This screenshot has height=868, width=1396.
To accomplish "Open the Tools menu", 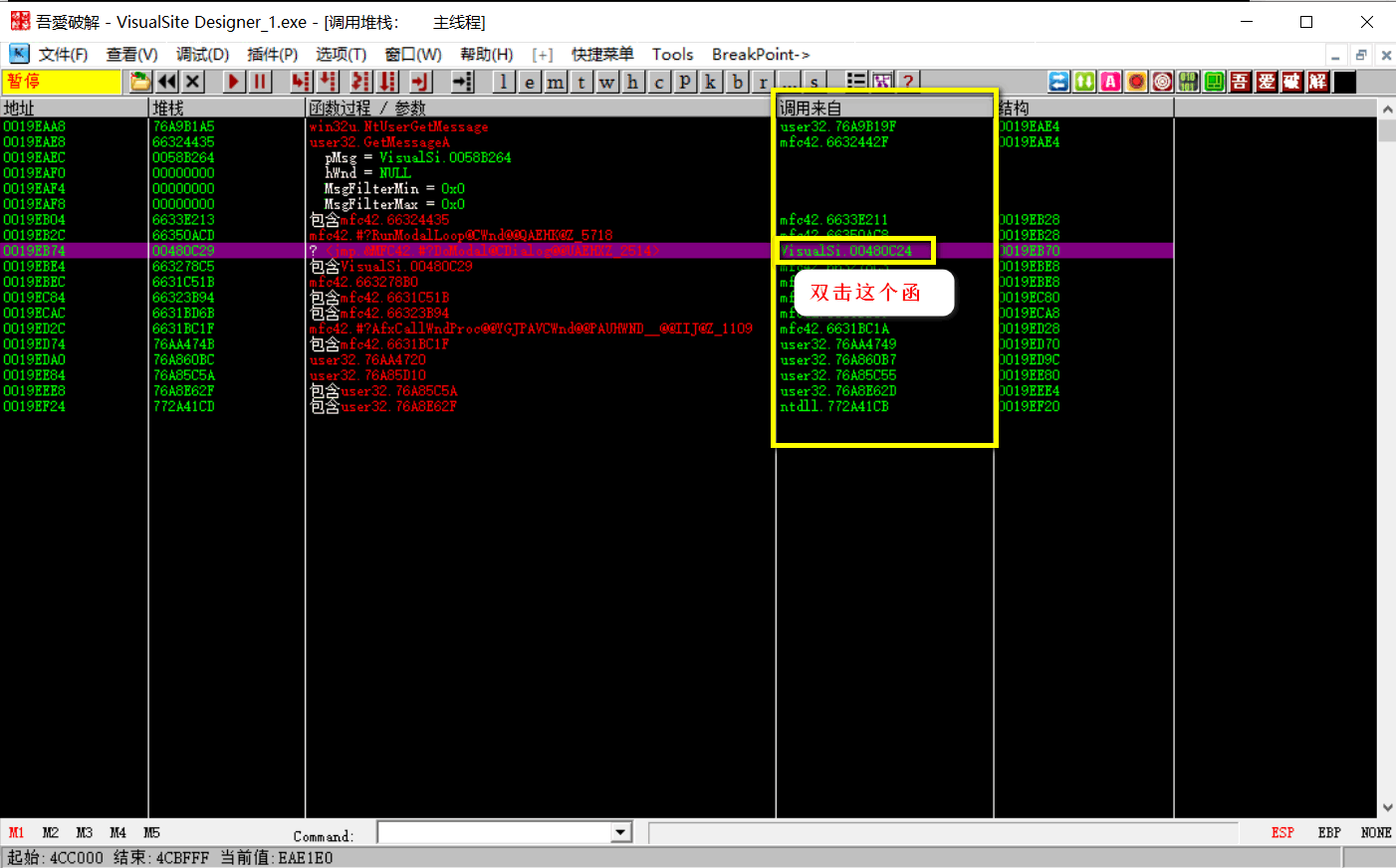I will (672, 55).
